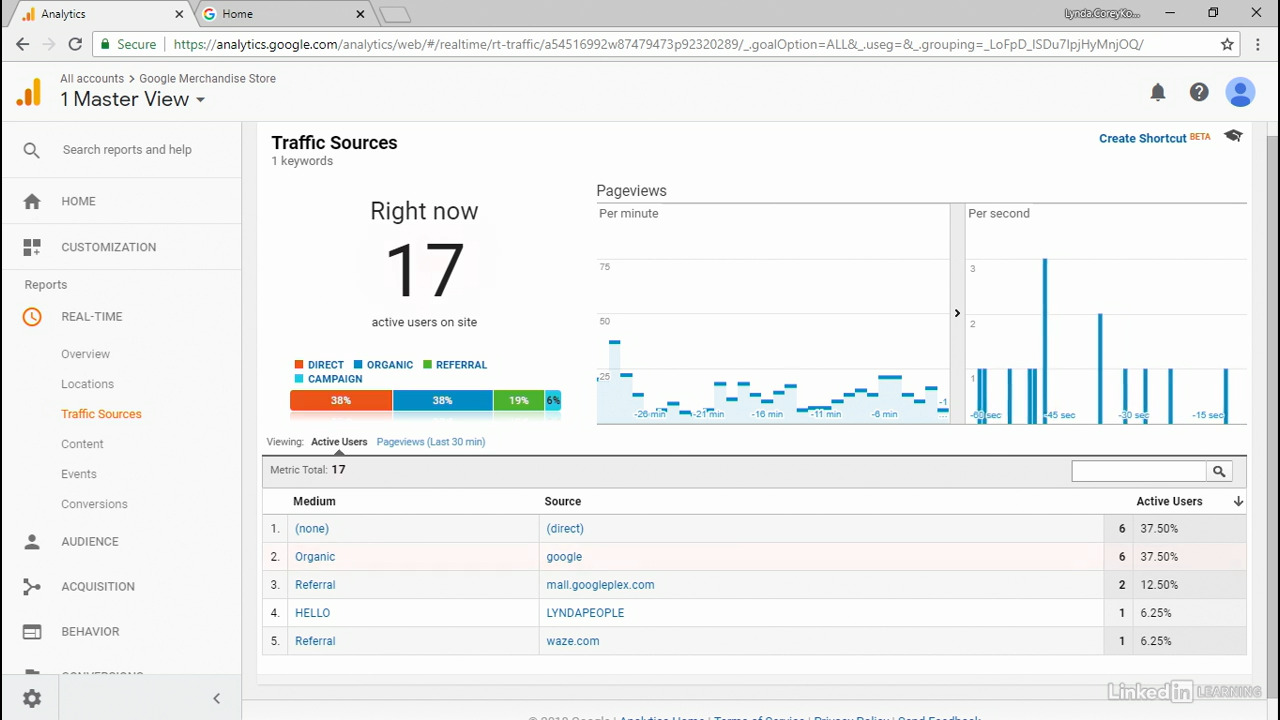Reload the page with the refresh icon
This screenshot has height=720, width=1280.
75,44
